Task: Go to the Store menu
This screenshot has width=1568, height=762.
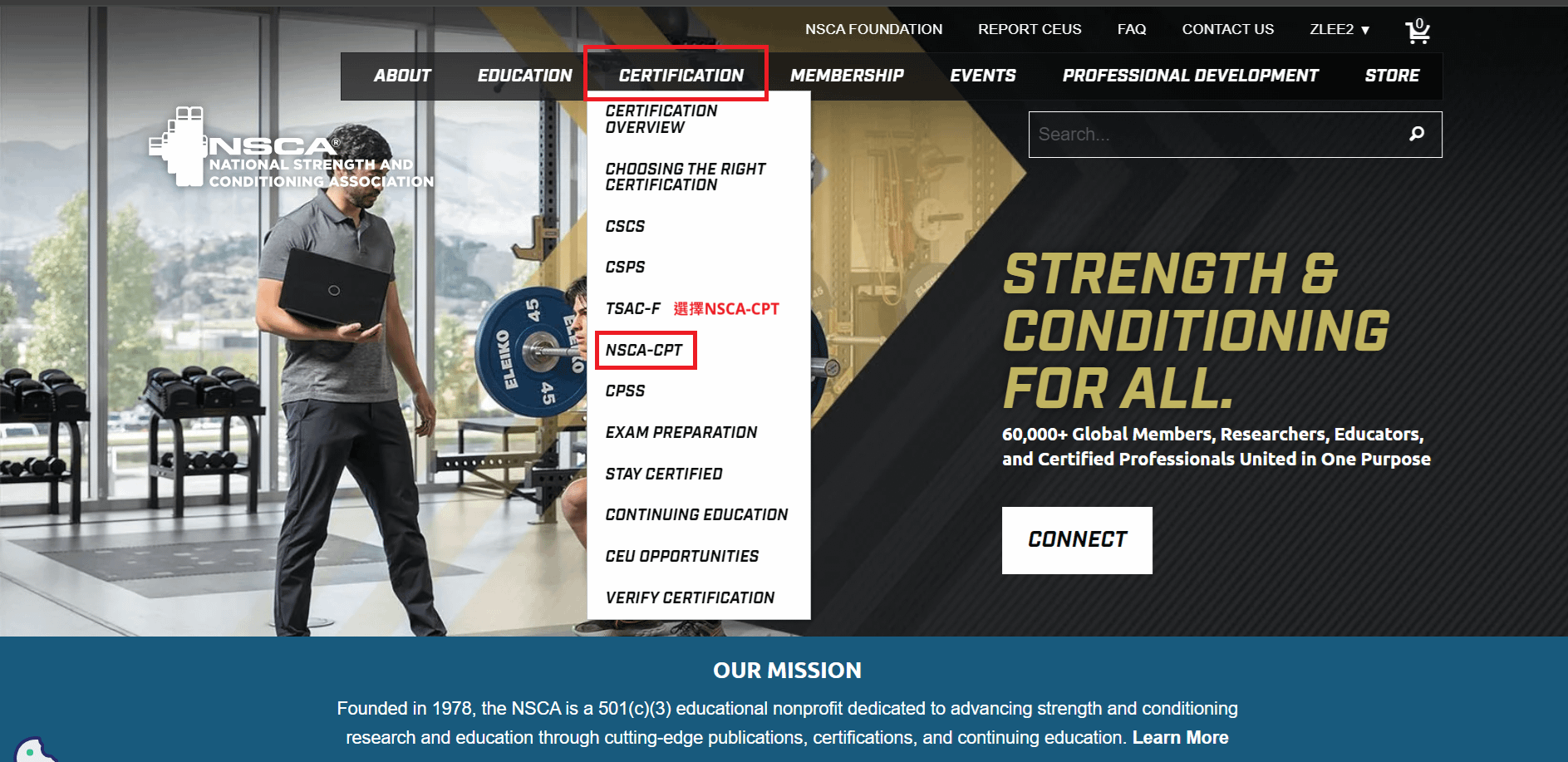Action: 1392,76
